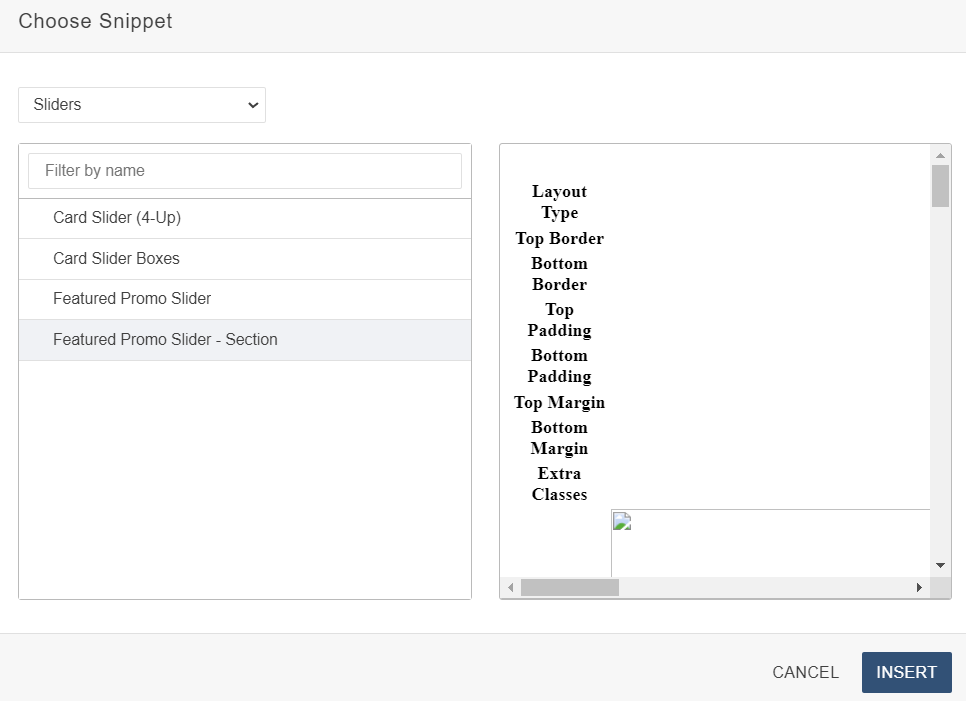Click the Choose Snippet dialog title

pyautogui.click(x=95, y=21)
